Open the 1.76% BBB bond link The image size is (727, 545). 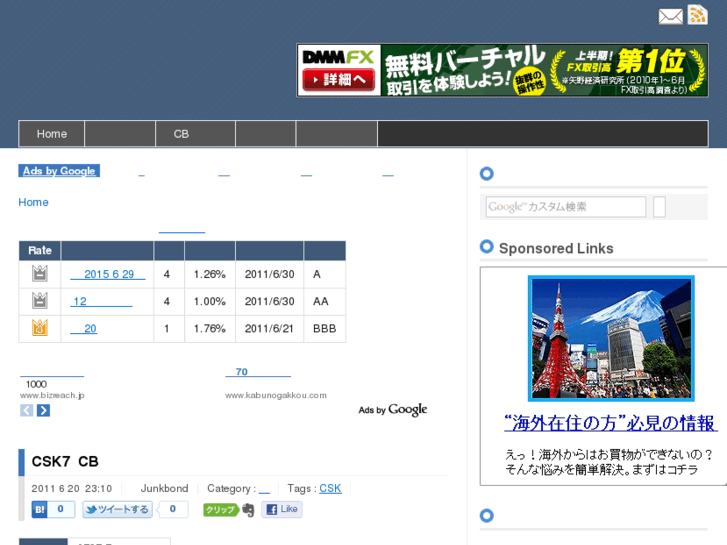(89, 328)
